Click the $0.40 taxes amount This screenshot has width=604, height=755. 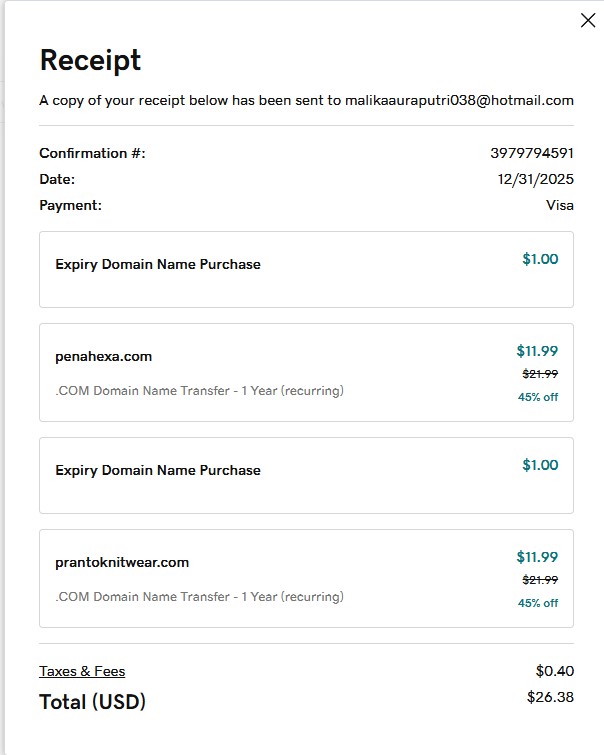[x=554, y=671]
